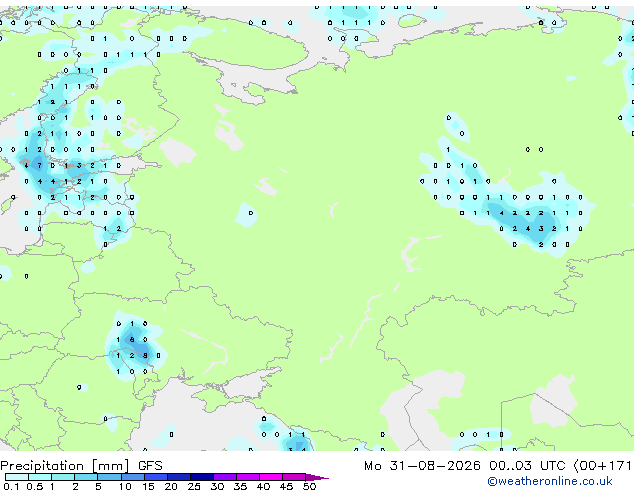This screenshot has width=634, height=490.
Task: Click the purple over-50 arrow tip of the legend
Action: pos(317,477)
